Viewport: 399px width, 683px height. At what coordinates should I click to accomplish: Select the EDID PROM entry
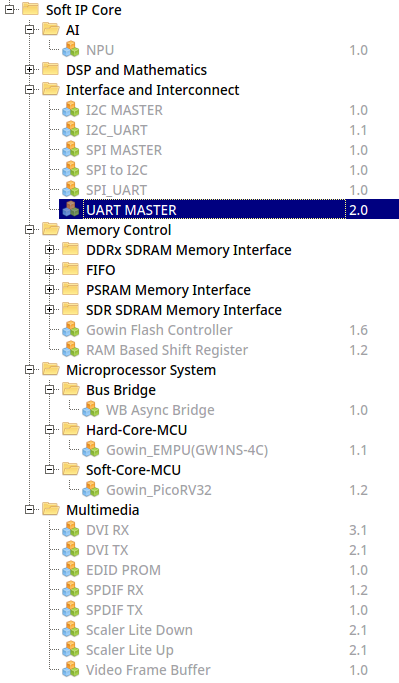(x=123, y=570)
